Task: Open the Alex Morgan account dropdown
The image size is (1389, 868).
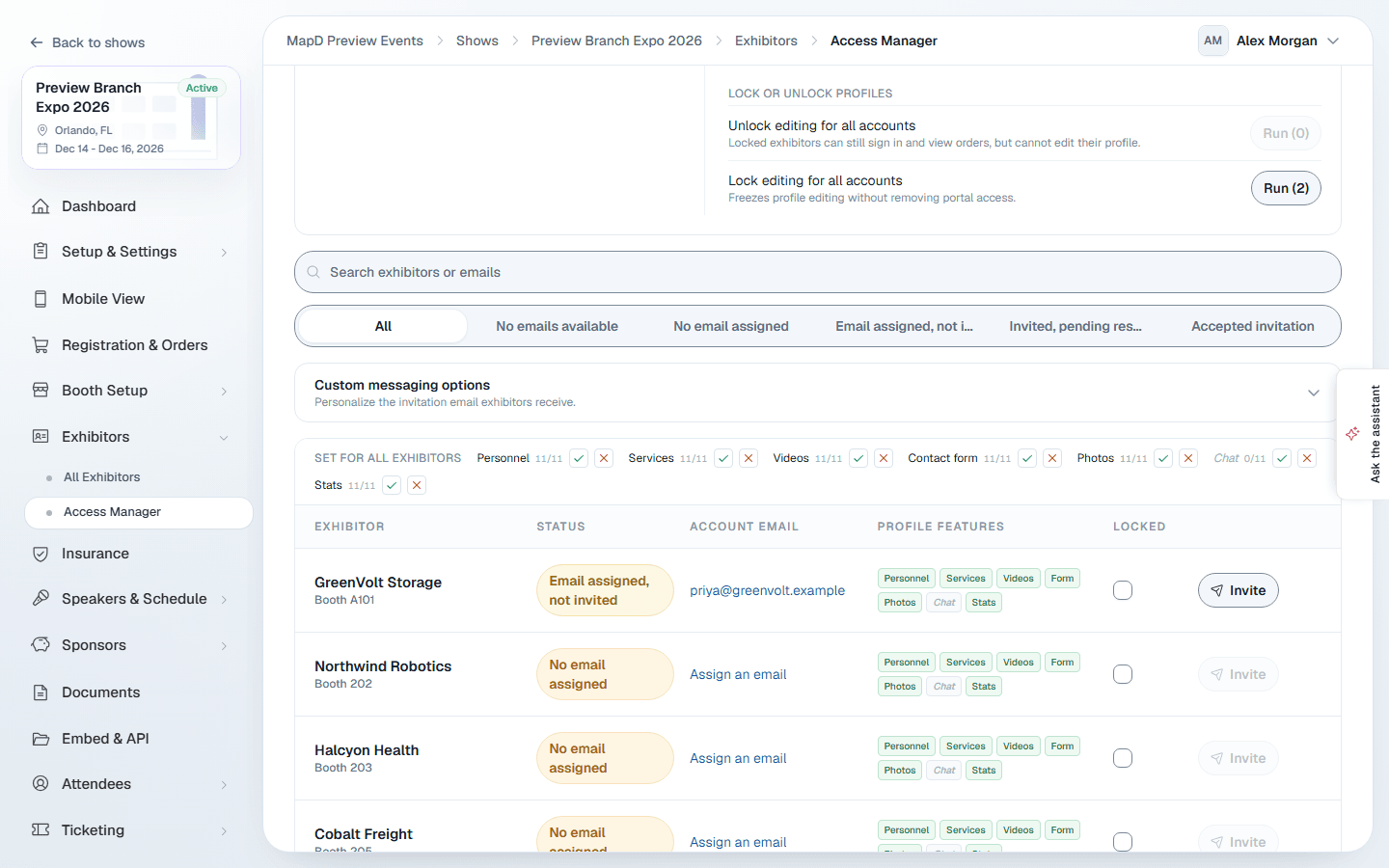Action: click(1269, 41)
